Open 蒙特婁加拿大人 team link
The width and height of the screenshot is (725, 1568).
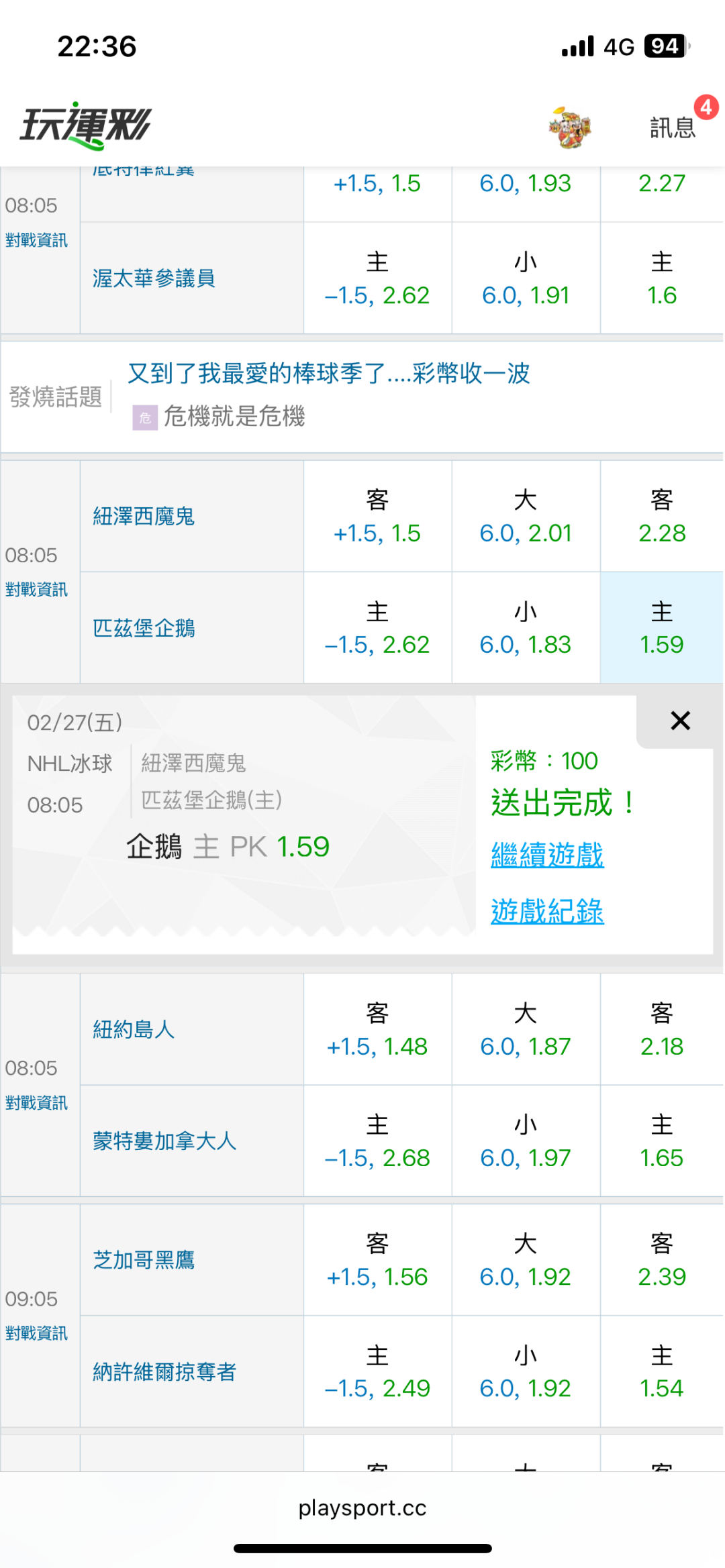coord(164,1141)
